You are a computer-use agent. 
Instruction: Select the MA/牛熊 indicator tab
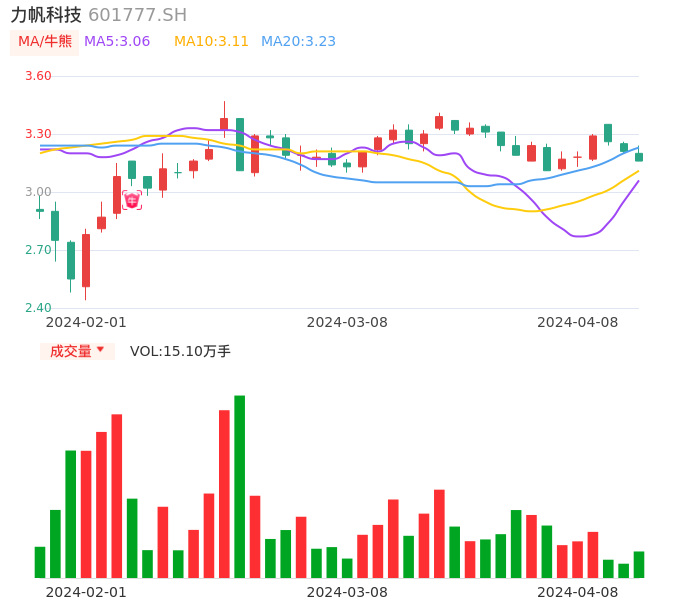(45, 42)
